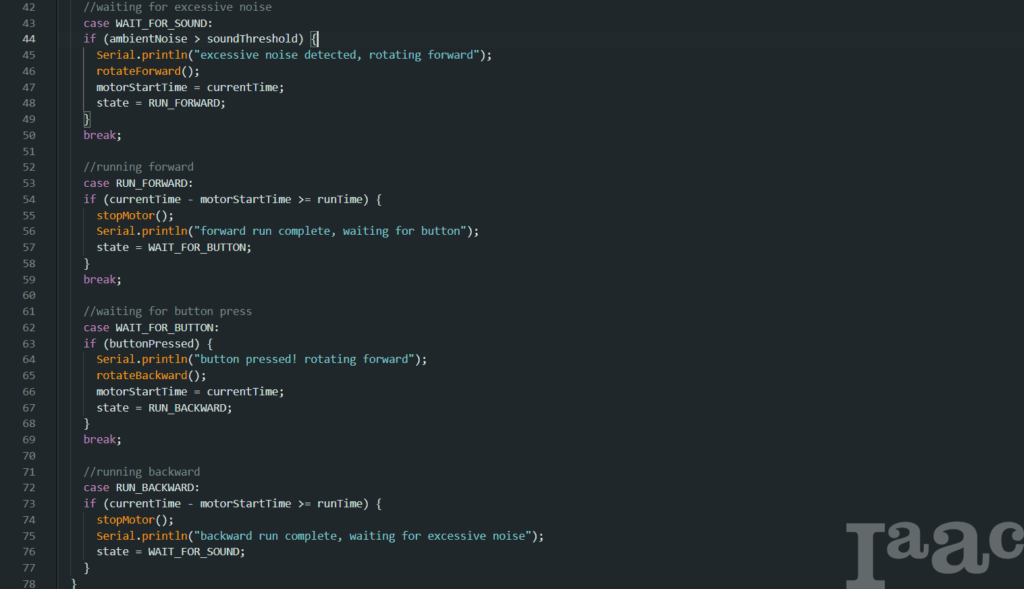
Task: Click the 'case WAIT_FOR_BUTTON:' label
Action: pyautogui.click(x=151, y=327)
